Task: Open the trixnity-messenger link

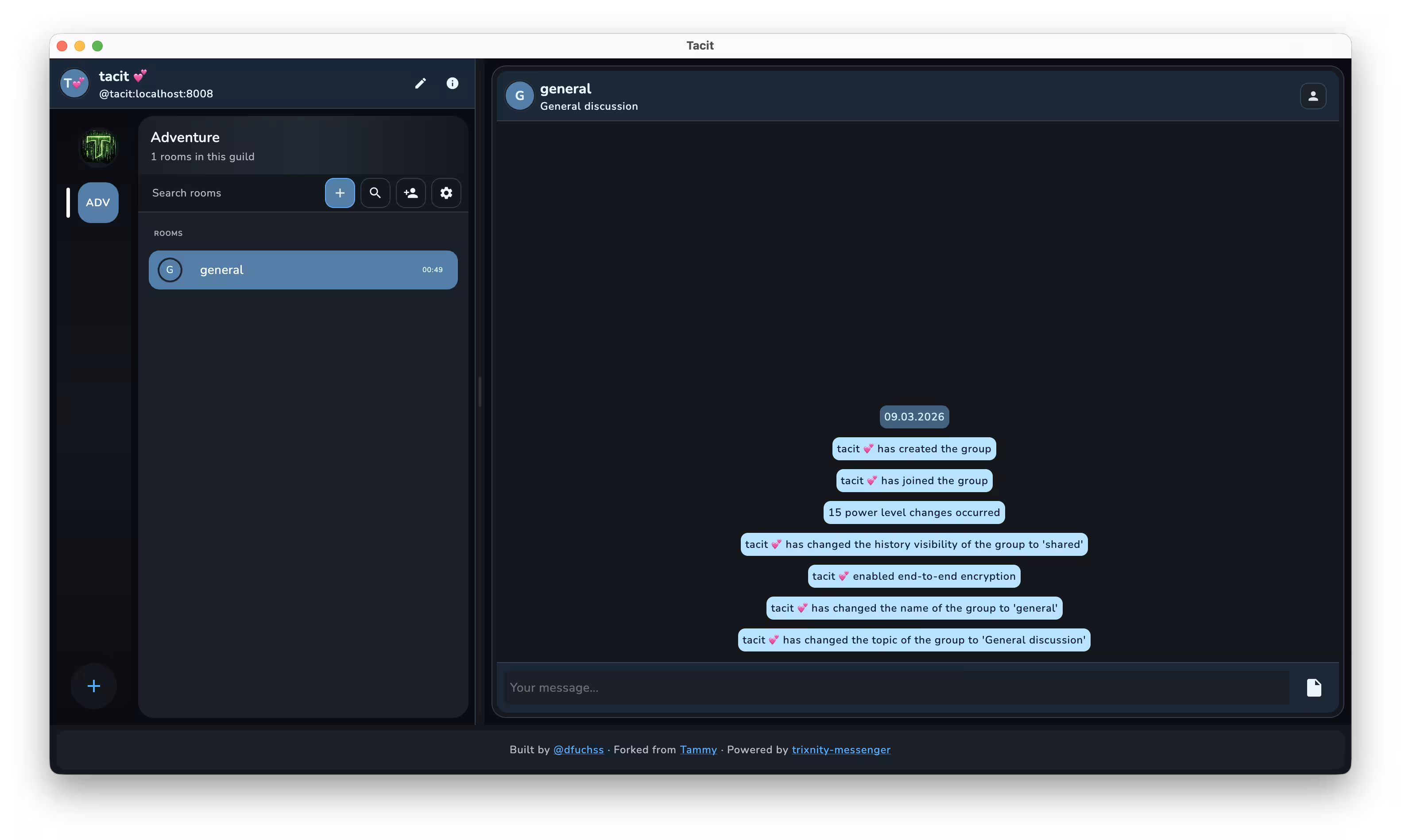Action: coord(840,749)
